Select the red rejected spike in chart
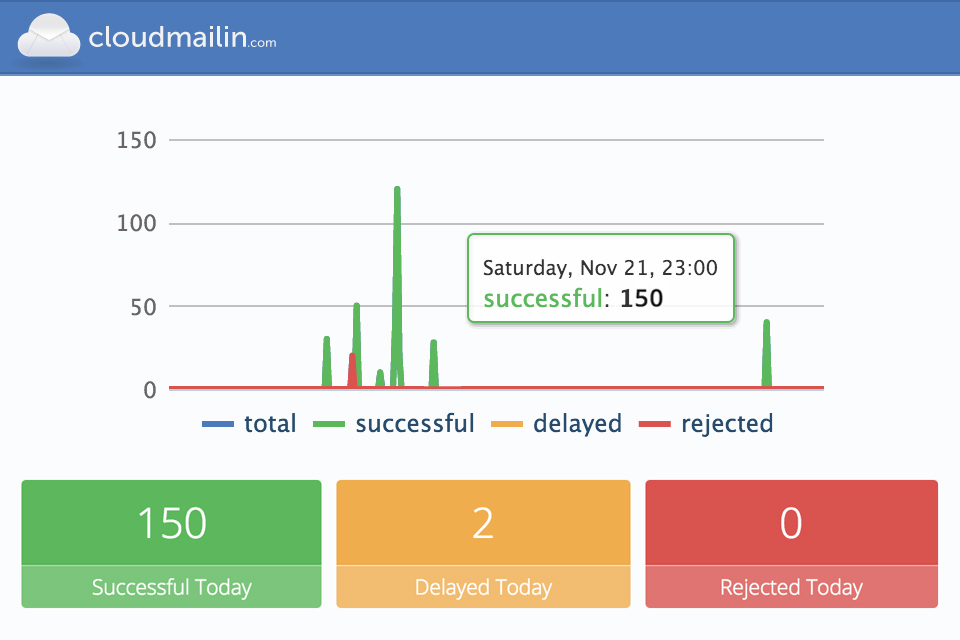Image resolution: width=960 pixels, height=640 pixels. click(x=352, y=358)
